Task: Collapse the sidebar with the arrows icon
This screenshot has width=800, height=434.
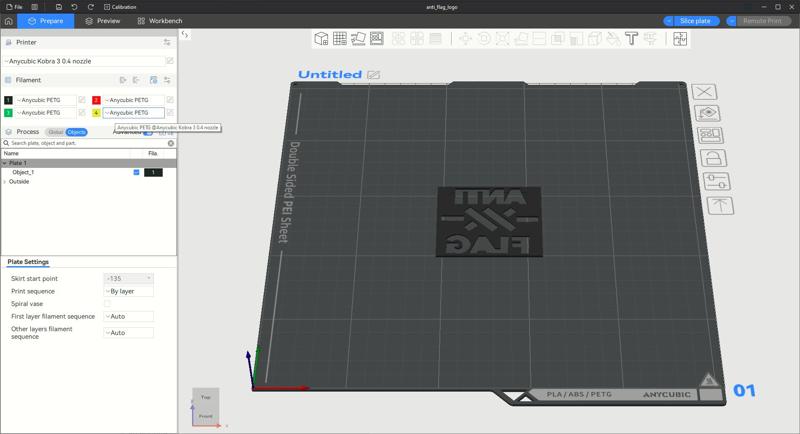Action: point(185,34)
